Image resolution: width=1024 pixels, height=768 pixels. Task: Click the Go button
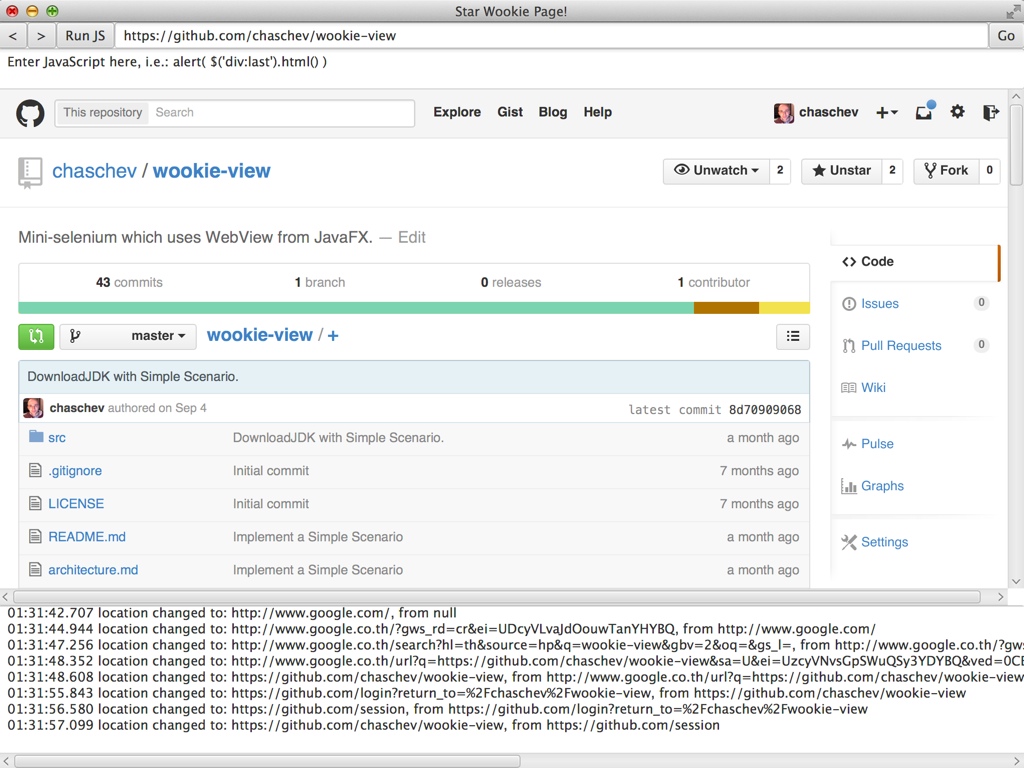point(1006,36)
